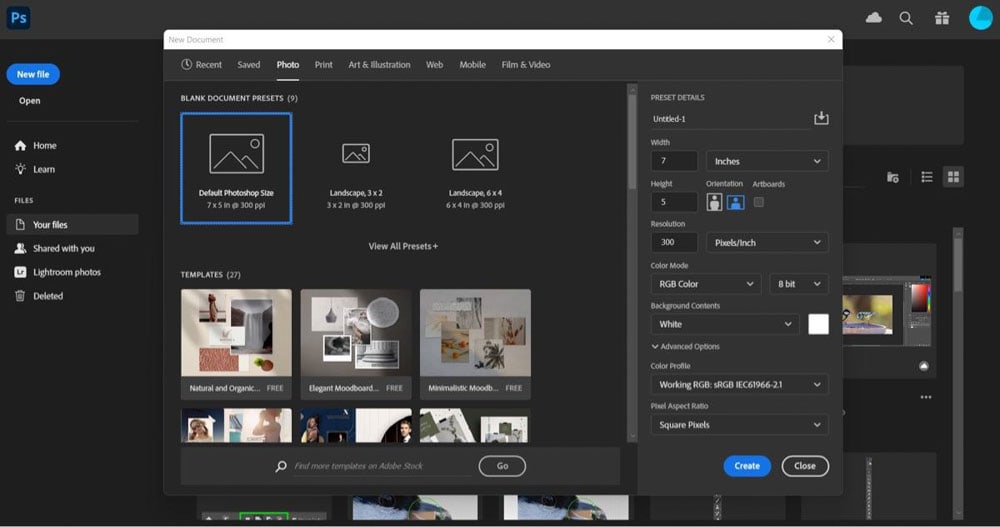Screen dimensions: 1000x527
Task: Click the Learn lightbulb icon
Action: click(x=20, y=169)
